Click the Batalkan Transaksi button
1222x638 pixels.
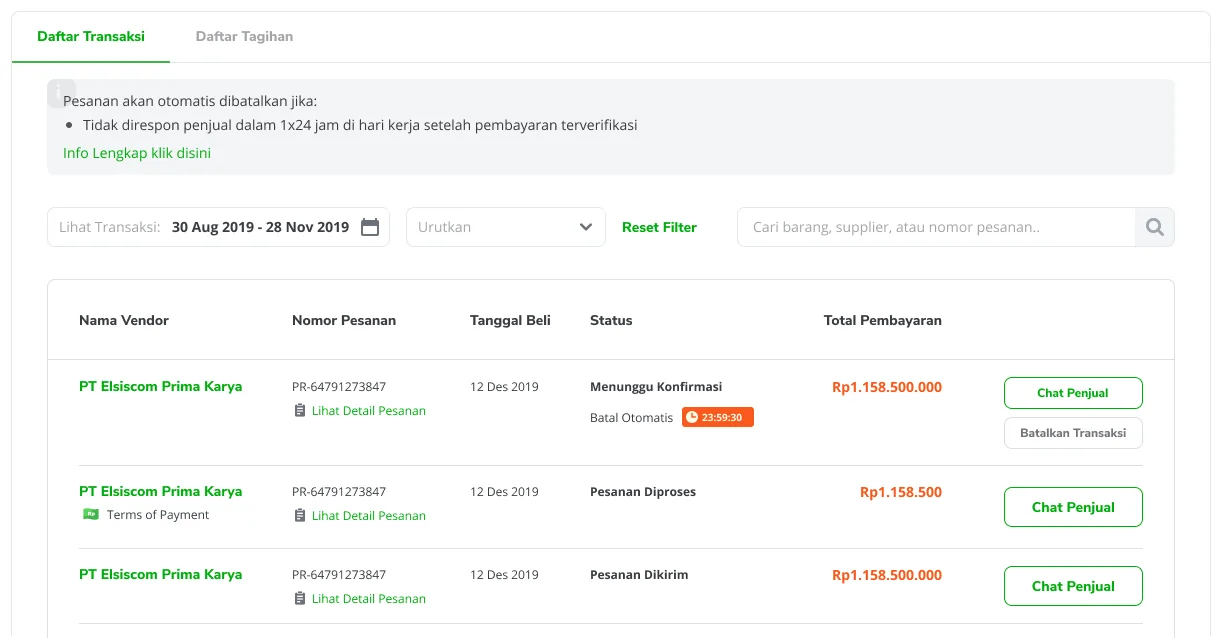pyautogui.click(x=1073, y=433)
